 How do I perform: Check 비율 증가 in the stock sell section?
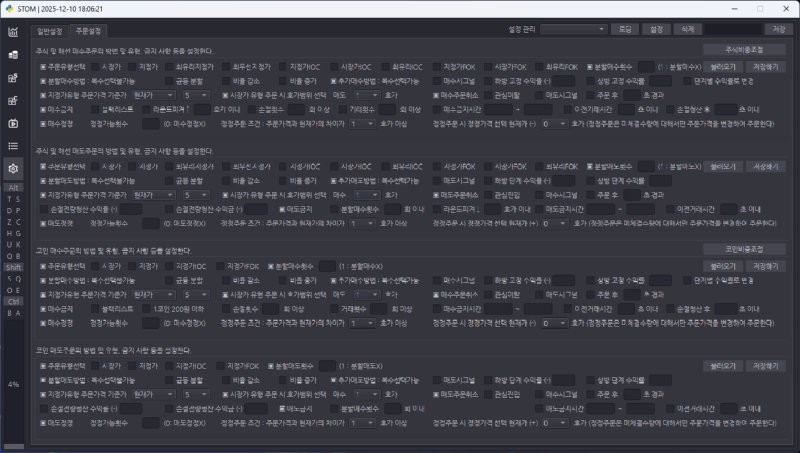(x=298, y=181)
